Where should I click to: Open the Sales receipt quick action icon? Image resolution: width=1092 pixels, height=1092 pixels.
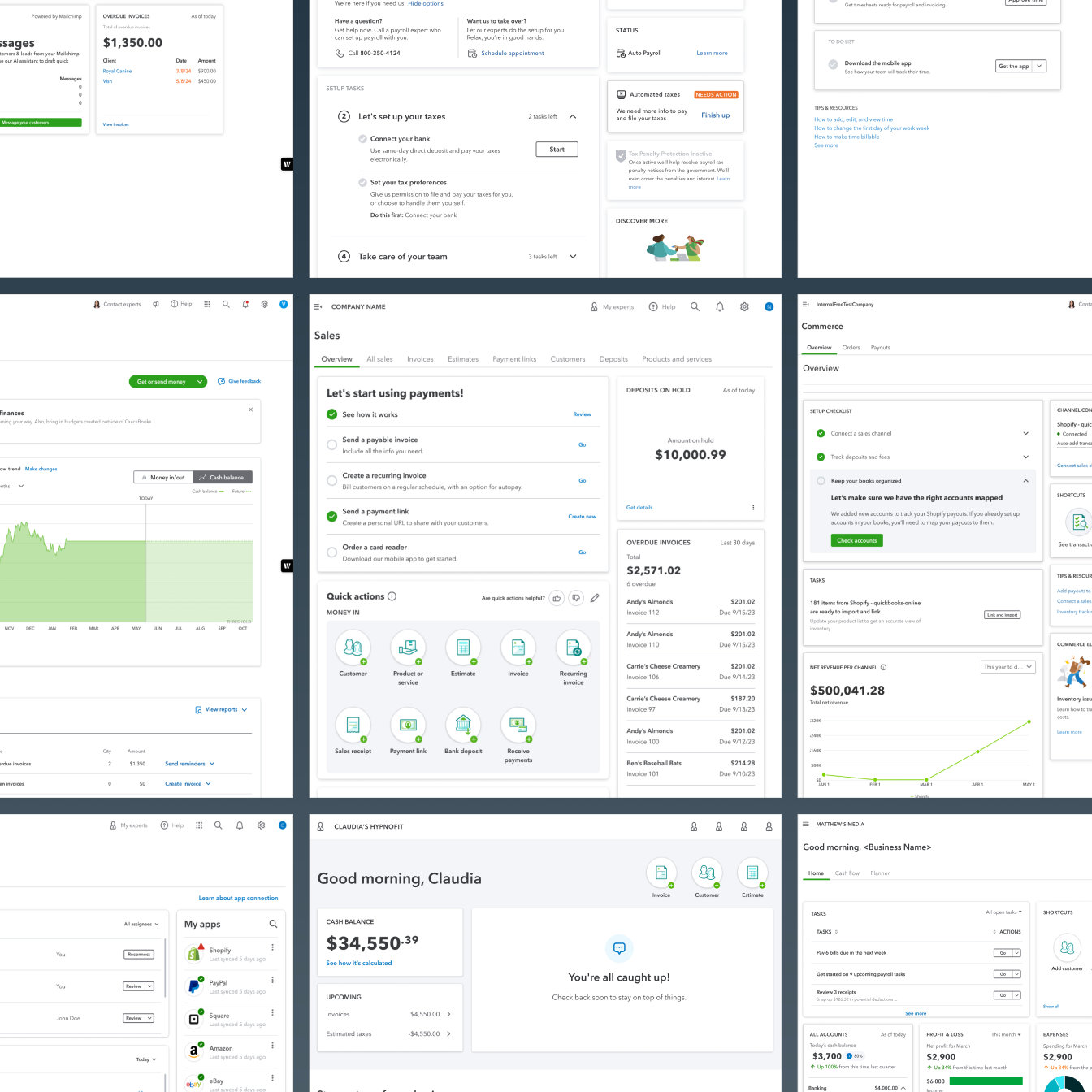(x=353, y=725)
